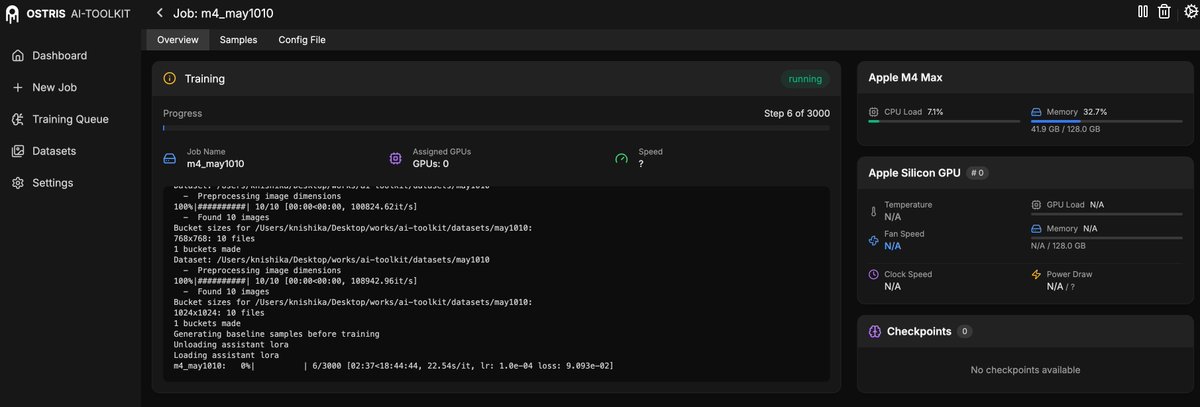Switch to the Samples tab
The height and width of the screenshot is (407, 1200).
click(x=238, y=40)
